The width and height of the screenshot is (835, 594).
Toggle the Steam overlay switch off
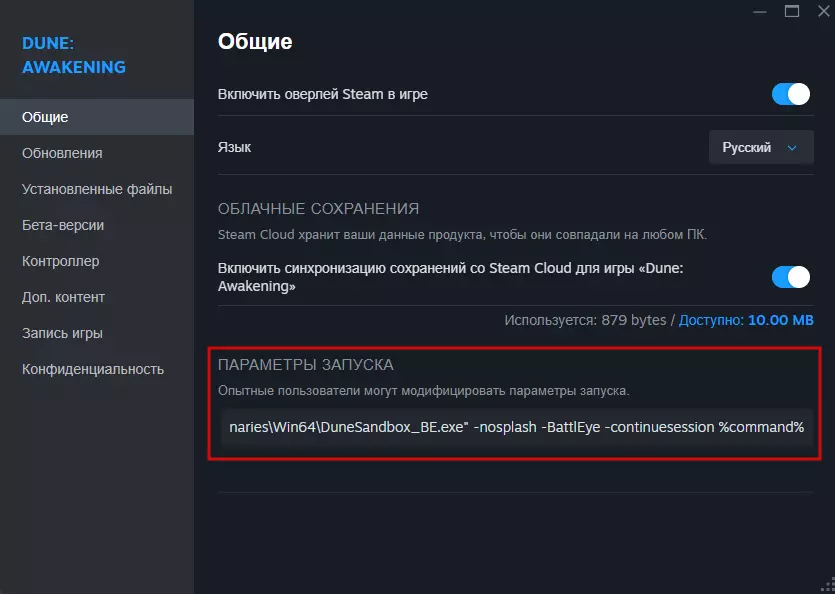click(791, 94)
